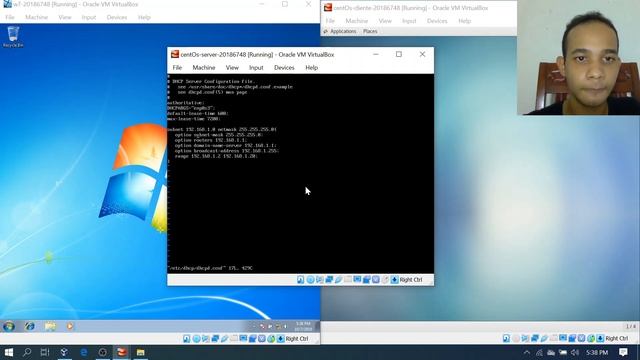The width and height of the screenshot is (640, 360).
Task: Open Windows 10 taskbar search
Action: (x=27, y=352)
